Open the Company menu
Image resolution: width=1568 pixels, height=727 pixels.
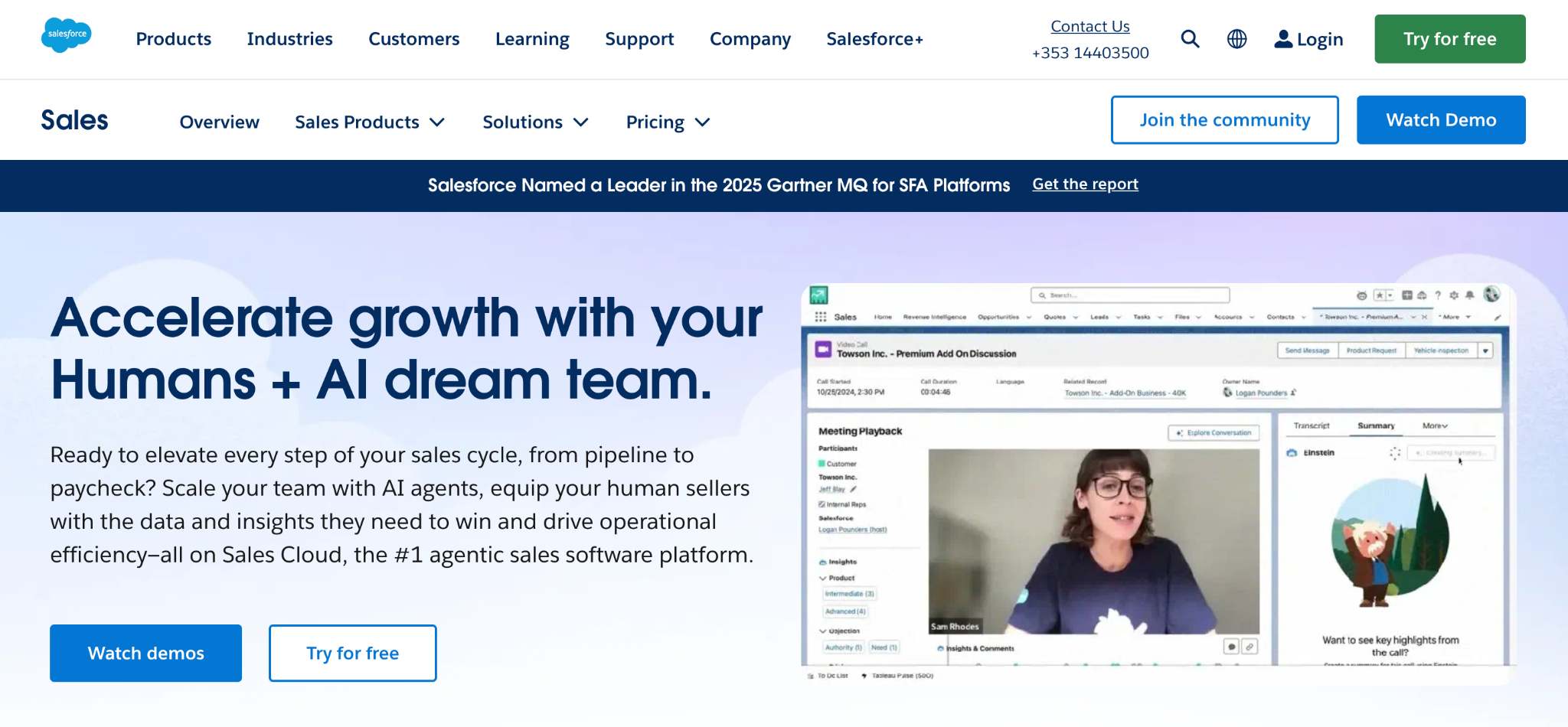tap(750, 39)
